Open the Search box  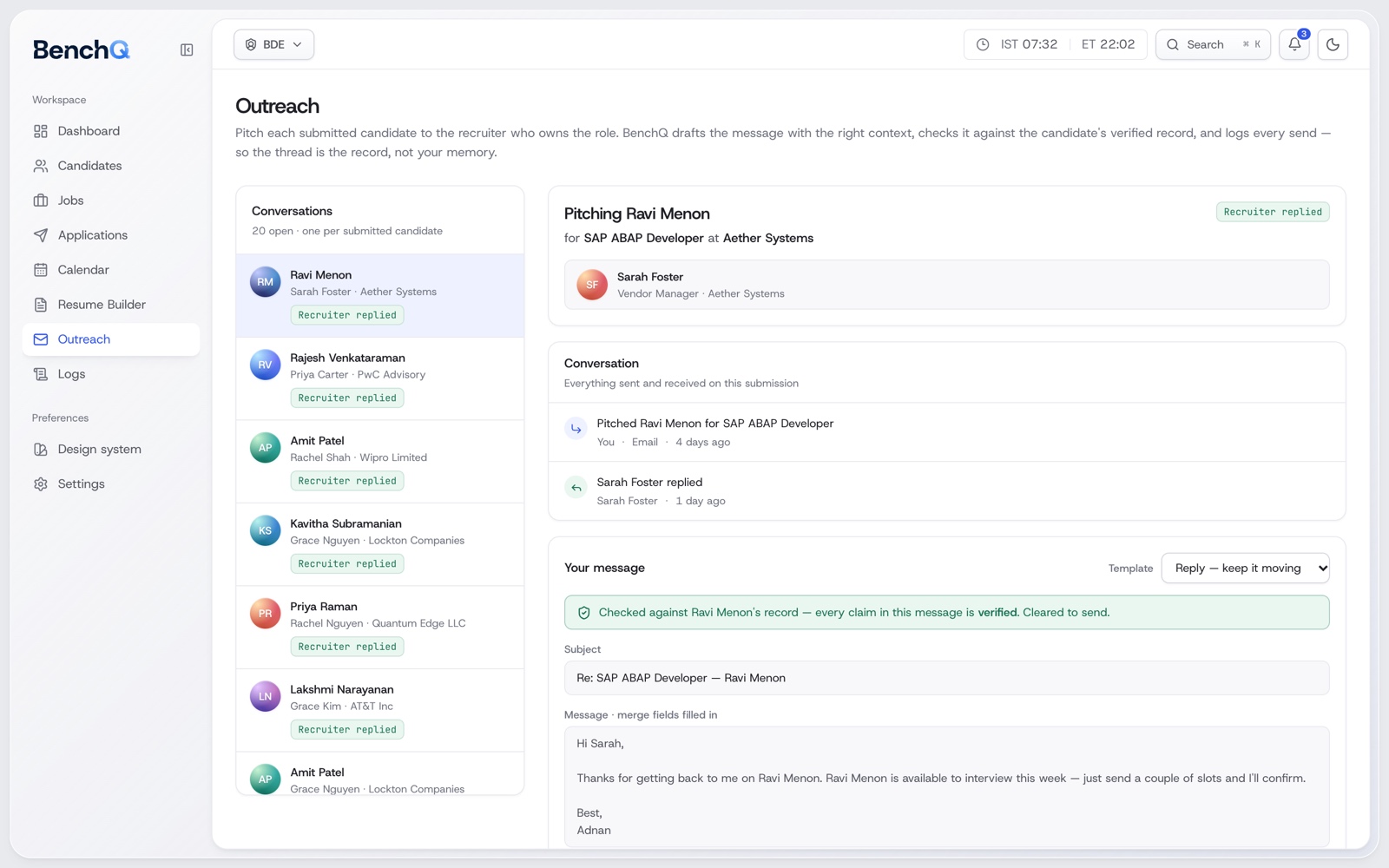click(1213, 44)
